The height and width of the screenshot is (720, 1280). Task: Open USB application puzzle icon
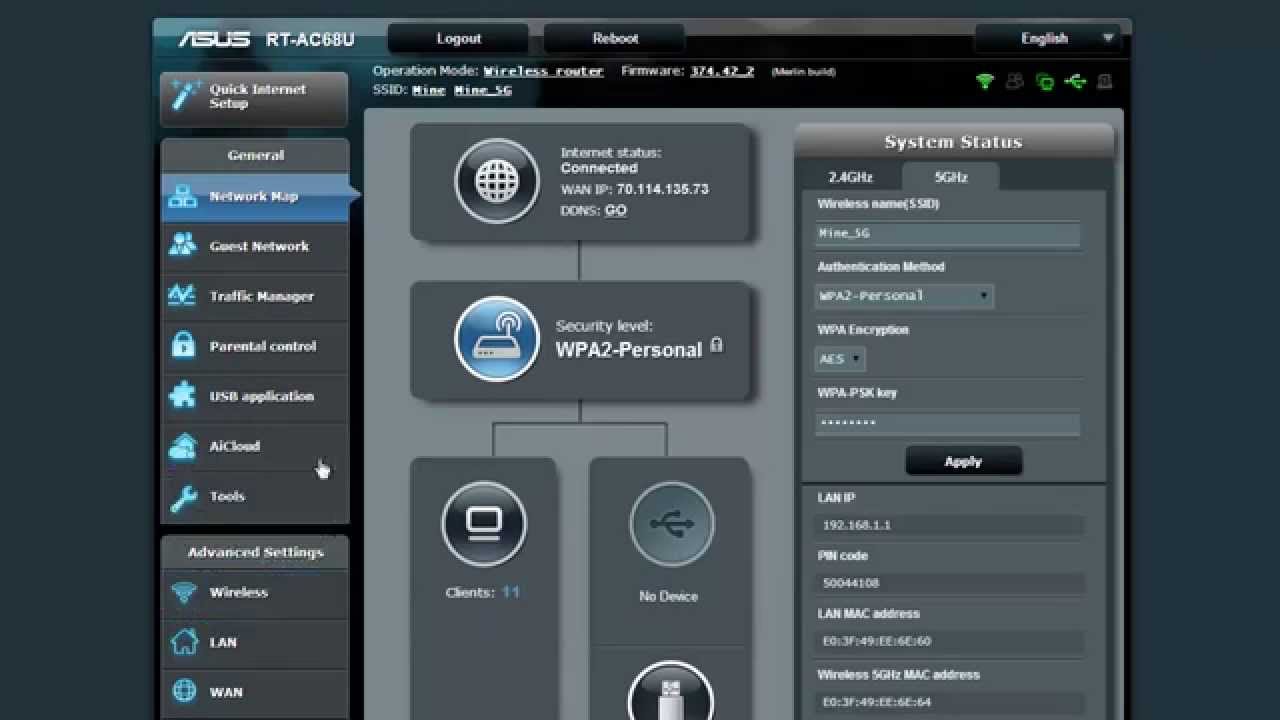click(183, 395)
